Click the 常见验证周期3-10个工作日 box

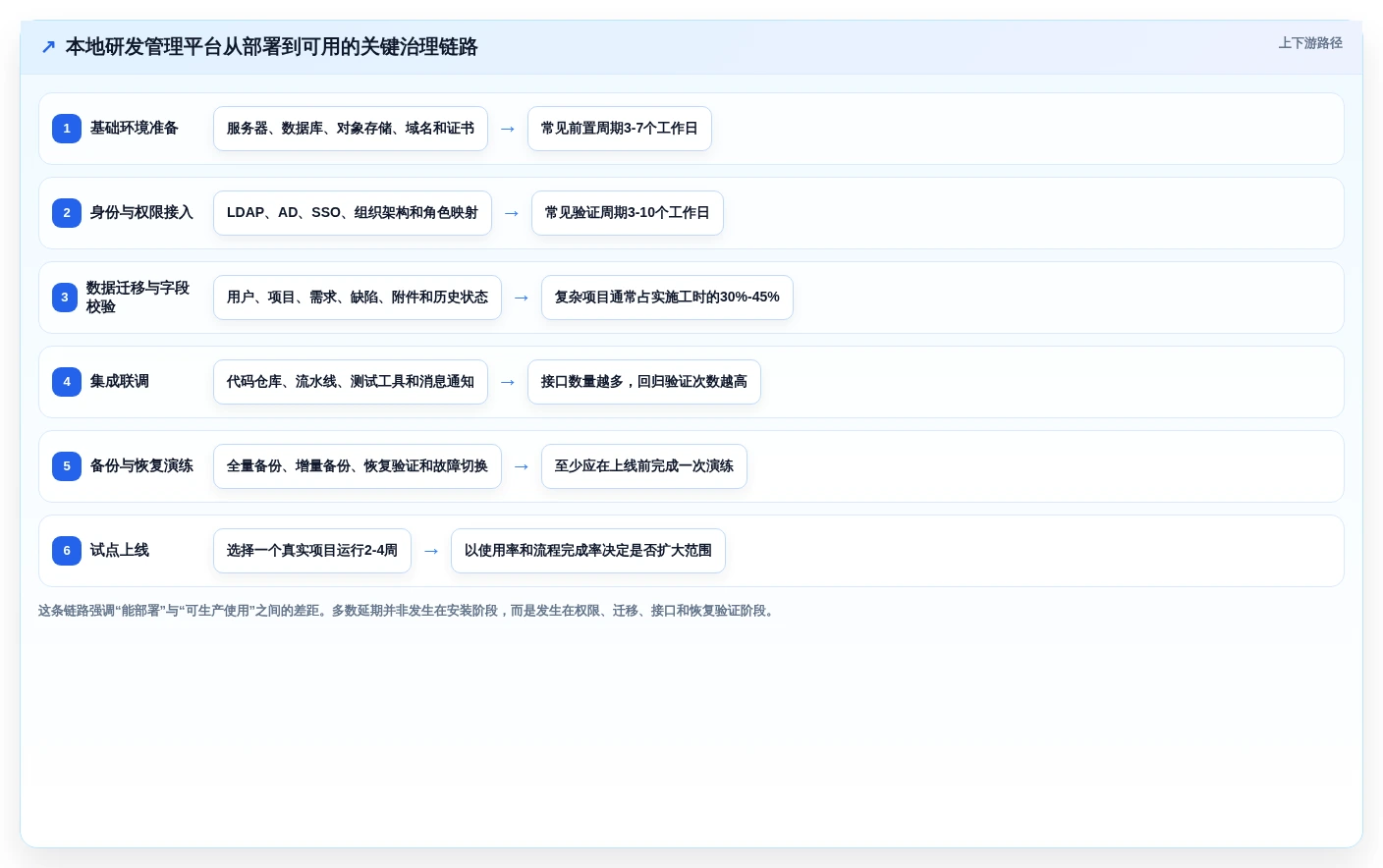[628, 213]
